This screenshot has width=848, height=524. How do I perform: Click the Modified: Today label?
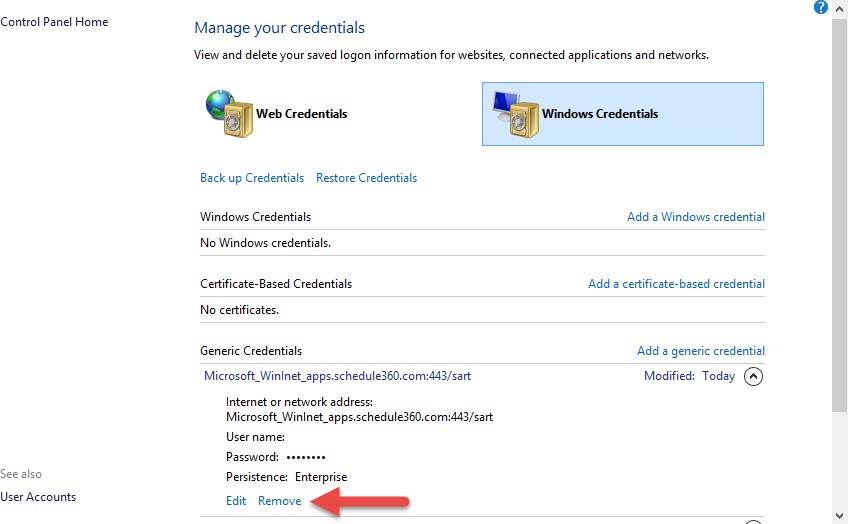689,376
